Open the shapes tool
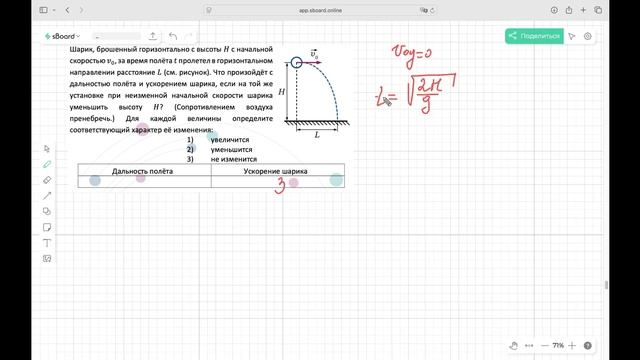Screen dimensions: 640x360 coord(47,211)
